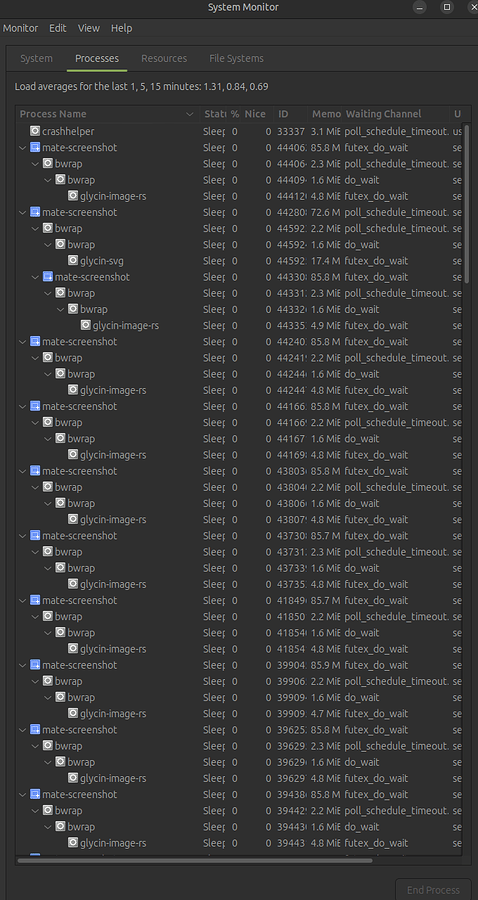Click the crashhelper process icon

35,131
